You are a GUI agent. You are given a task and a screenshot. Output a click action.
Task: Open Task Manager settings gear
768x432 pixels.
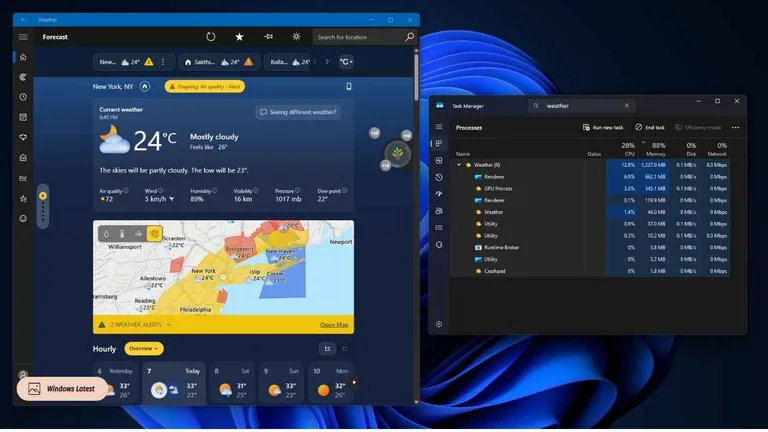[439, 324]
